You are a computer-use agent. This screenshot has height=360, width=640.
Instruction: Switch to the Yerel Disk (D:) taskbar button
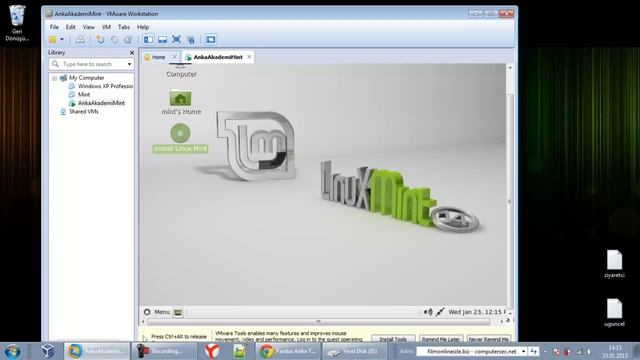pyautogui.click(x=354, y=351)
